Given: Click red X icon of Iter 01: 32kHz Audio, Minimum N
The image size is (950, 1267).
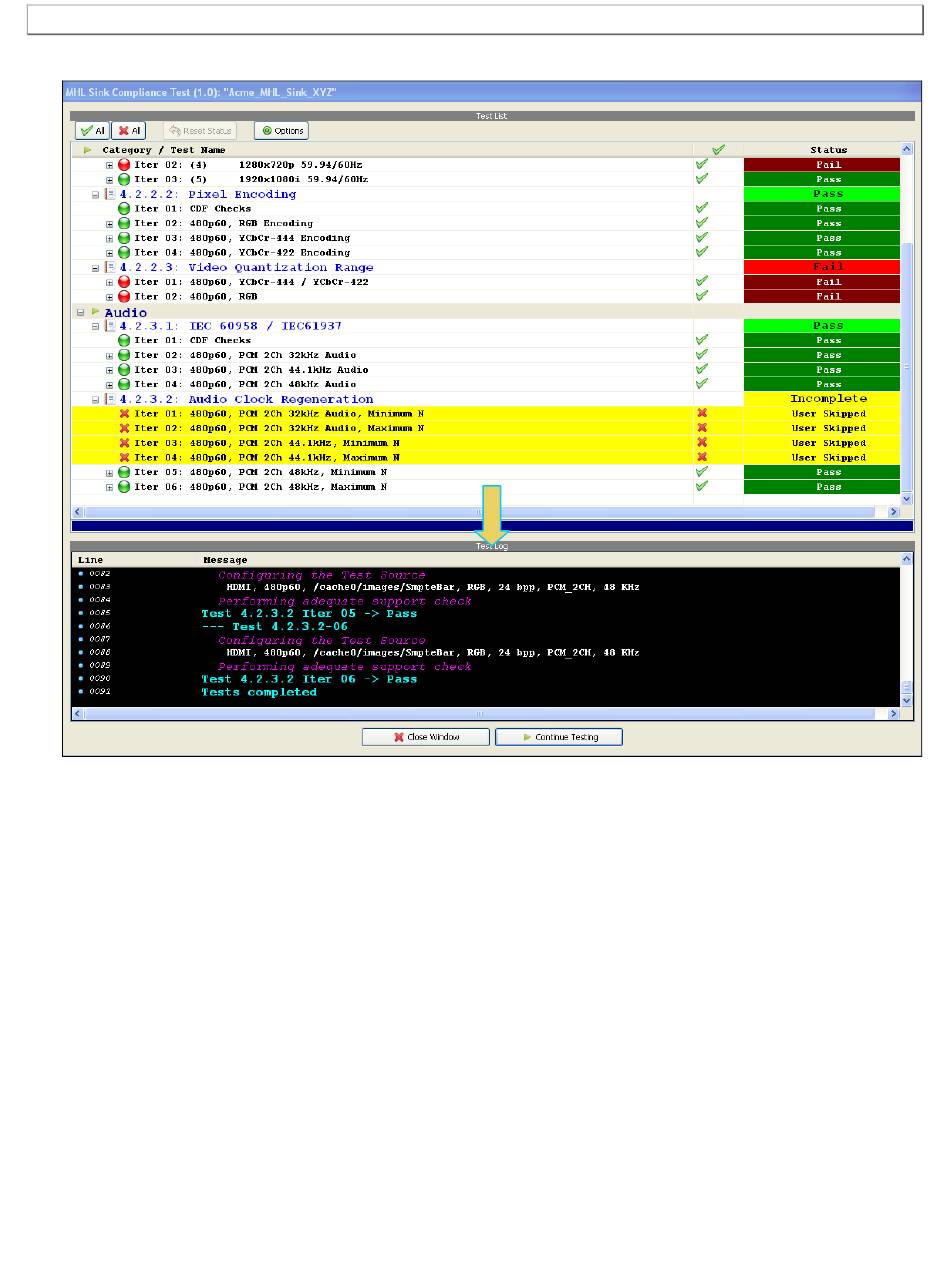Looking at the screenshot, I should tap(125, 414).
